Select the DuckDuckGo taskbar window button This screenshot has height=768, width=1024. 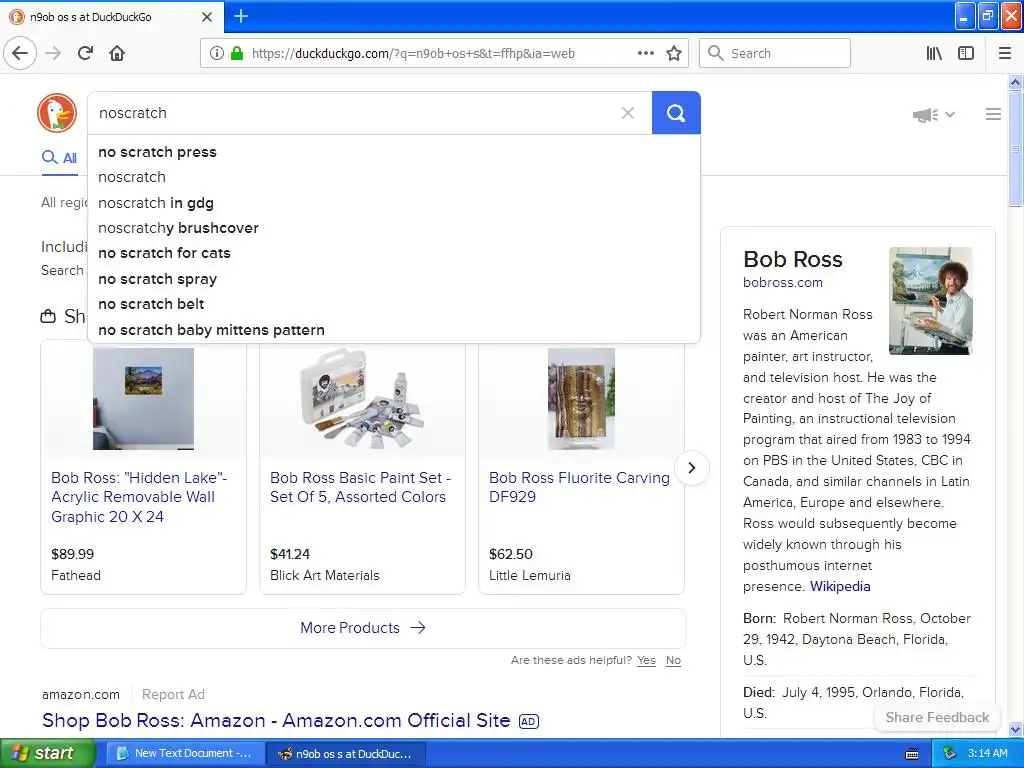pos(346,754)
